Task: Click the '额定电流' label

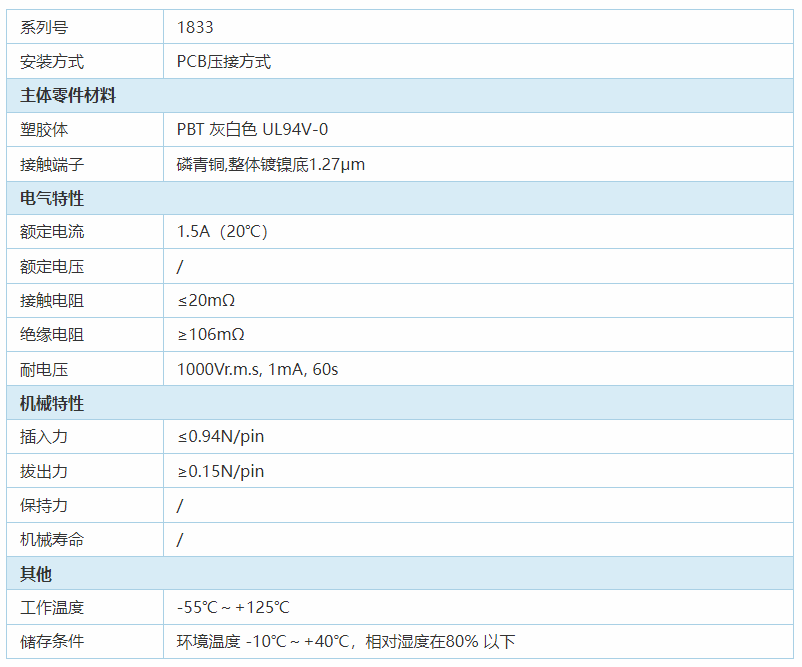Action: [52, 232]
